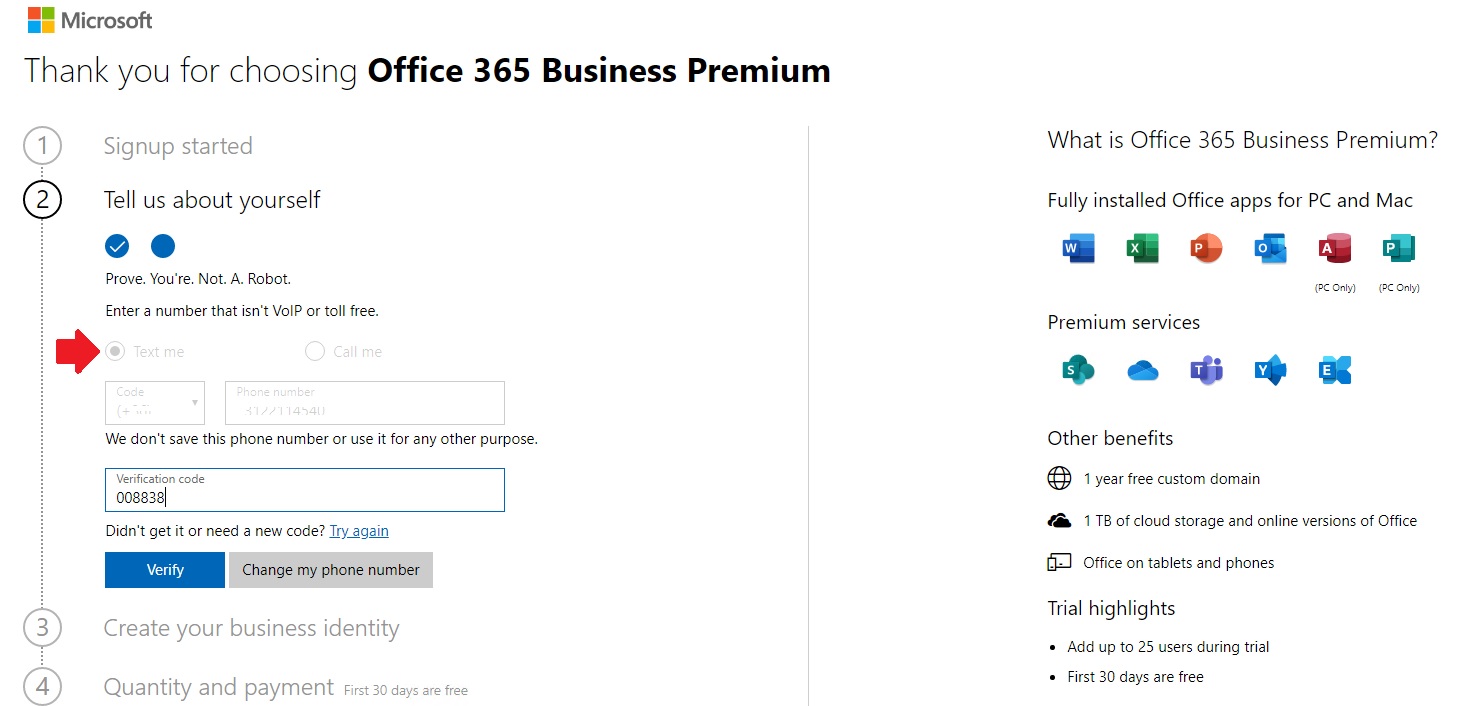Click the SharePoint service icon
Image resolution: width=1461 pixels, height=706 pixels.
[1079, 371]
